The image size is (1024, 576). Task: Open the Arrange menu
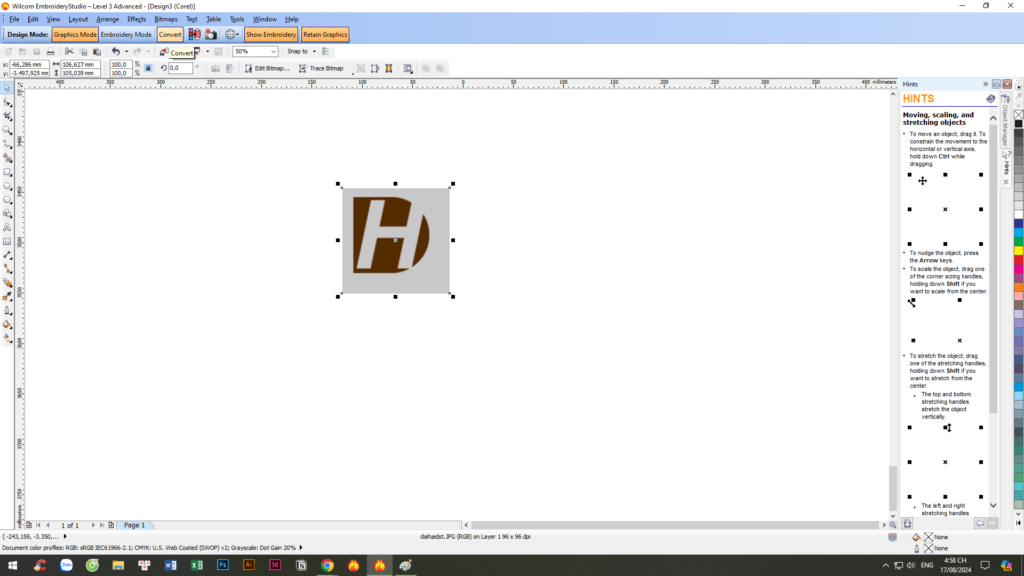pos(107,20)
